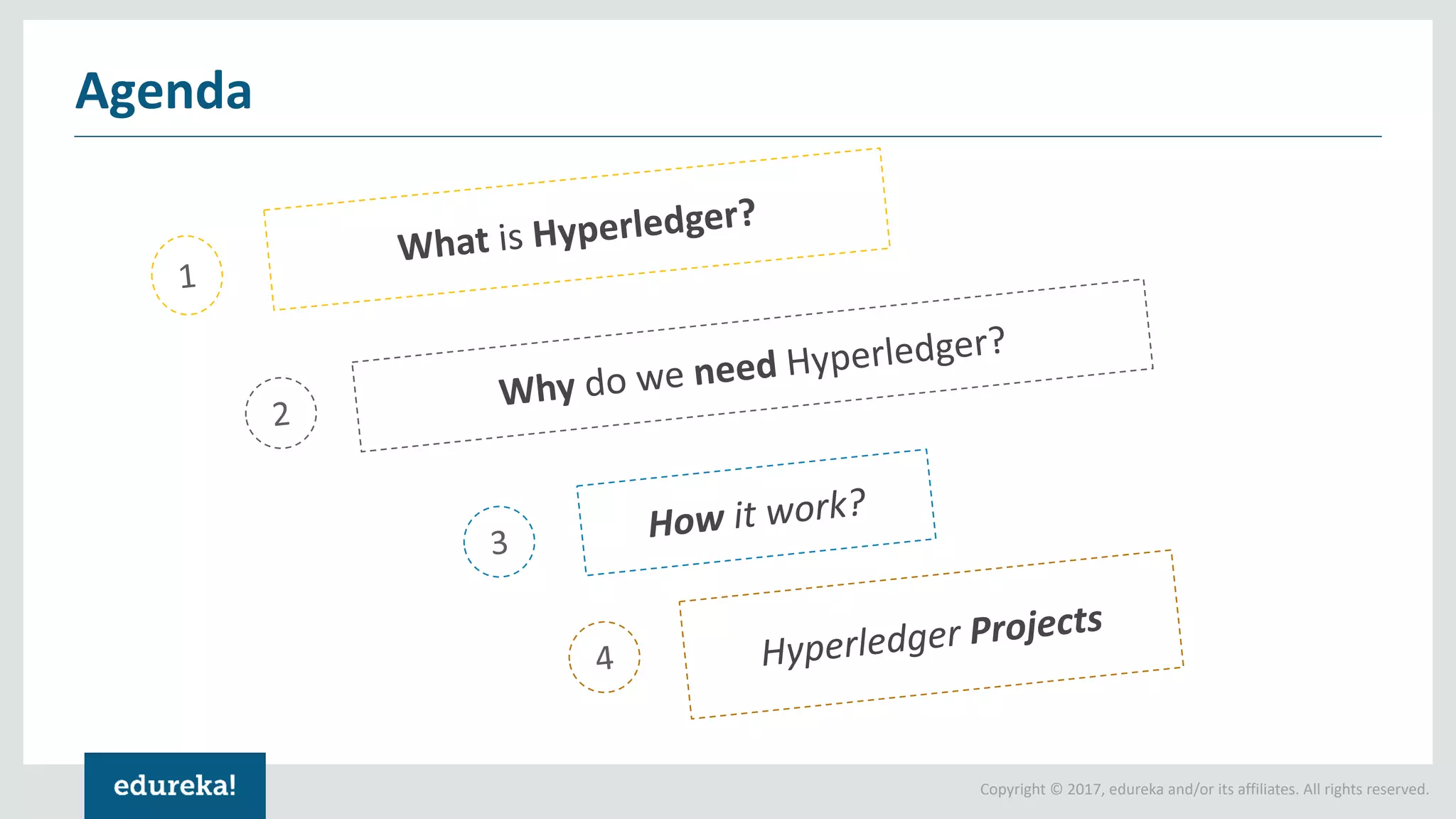Click the edureka! logo
Image resolution: width=1456 pixels, height=819 pixels.
pos(175,786)
